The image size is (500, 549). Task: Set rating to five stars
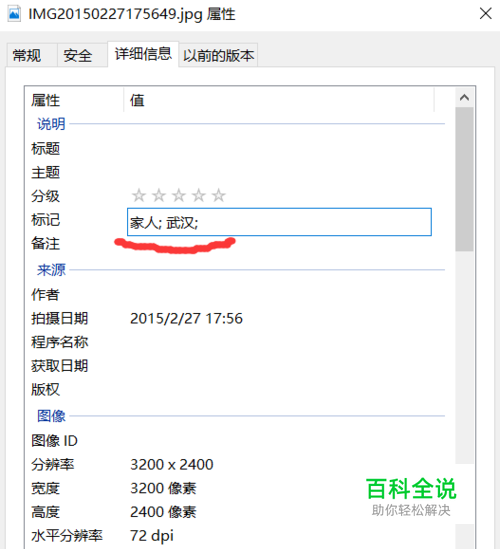coord(218,195)
